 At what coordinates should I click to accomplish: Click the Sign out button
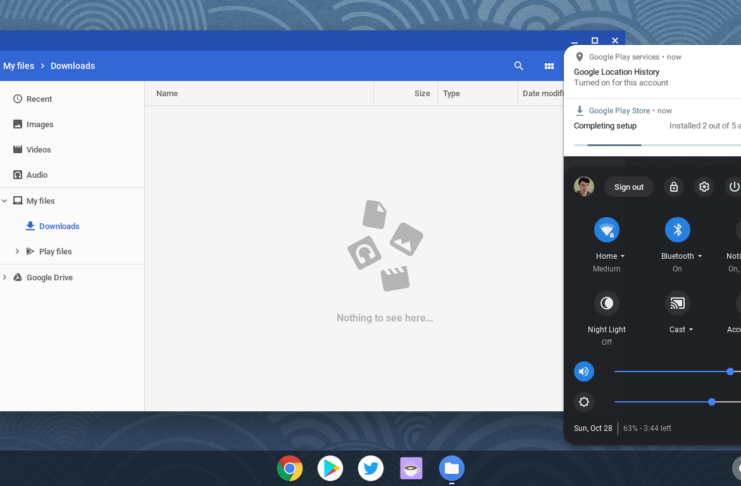click(x=629, y=187)
